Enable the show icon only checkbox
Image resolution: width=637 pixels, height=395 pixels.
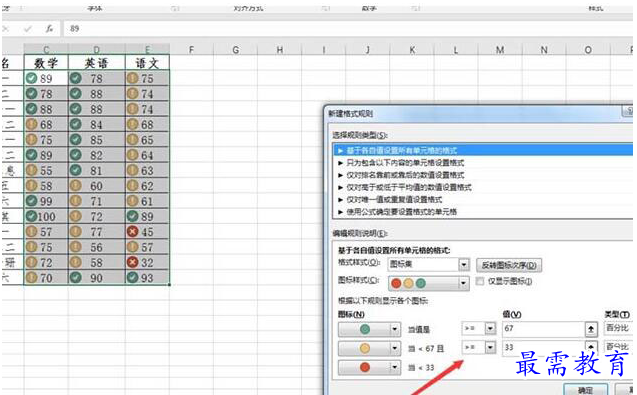[480, 281]
